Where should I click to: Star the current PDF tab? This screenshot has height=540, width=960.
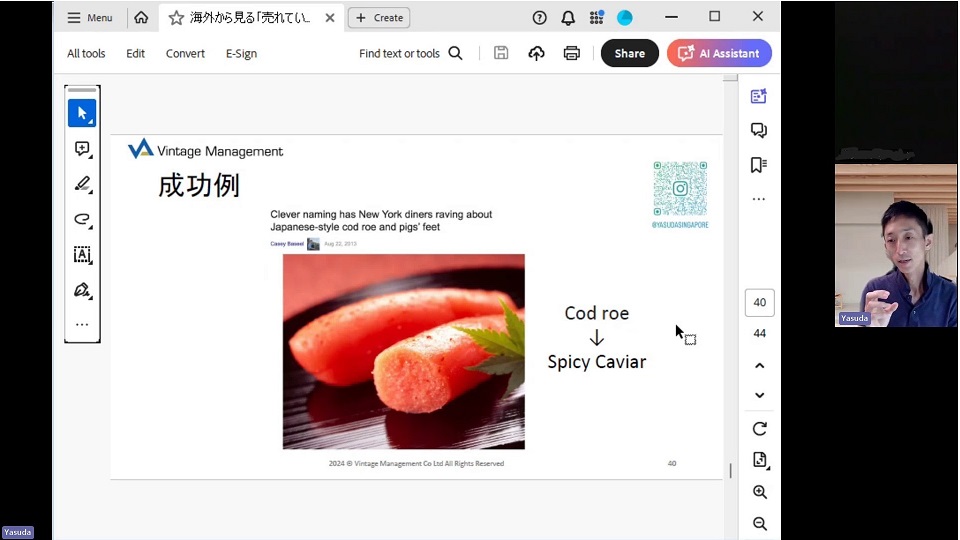pos(176,18)
